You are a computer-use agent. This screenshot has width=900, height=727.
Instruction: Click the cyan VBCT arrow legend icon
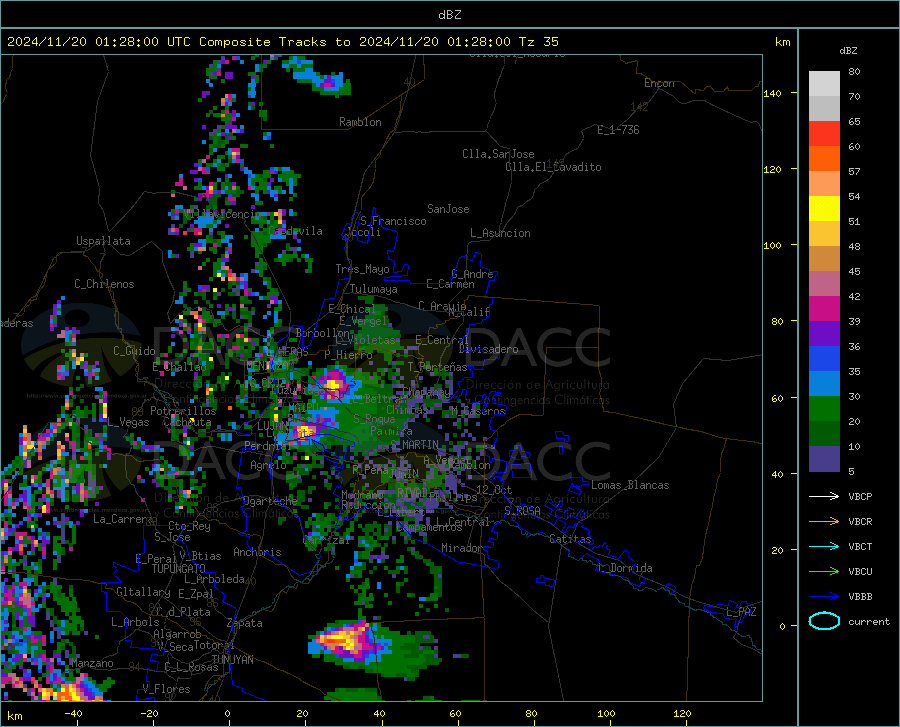coord(824,546)
